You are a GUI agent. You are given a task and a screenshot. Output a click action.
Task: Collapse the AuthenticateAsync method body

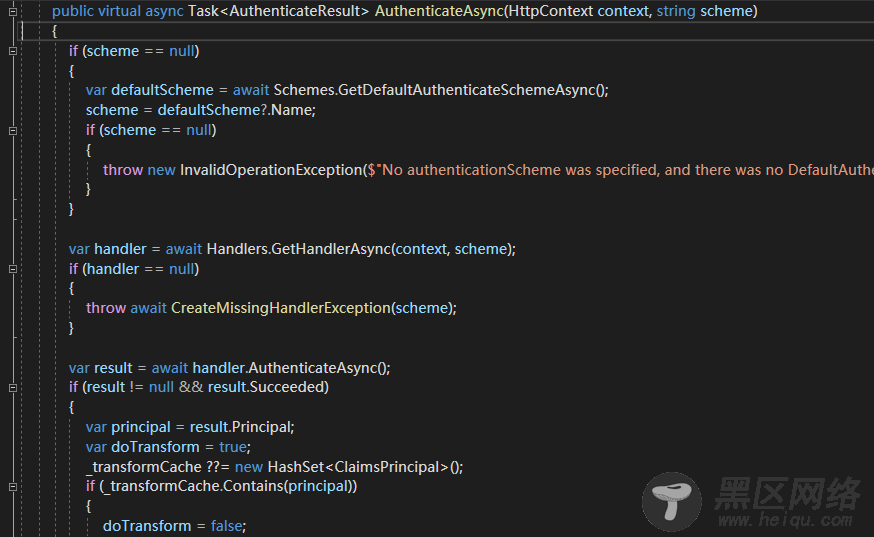(13, 11)
